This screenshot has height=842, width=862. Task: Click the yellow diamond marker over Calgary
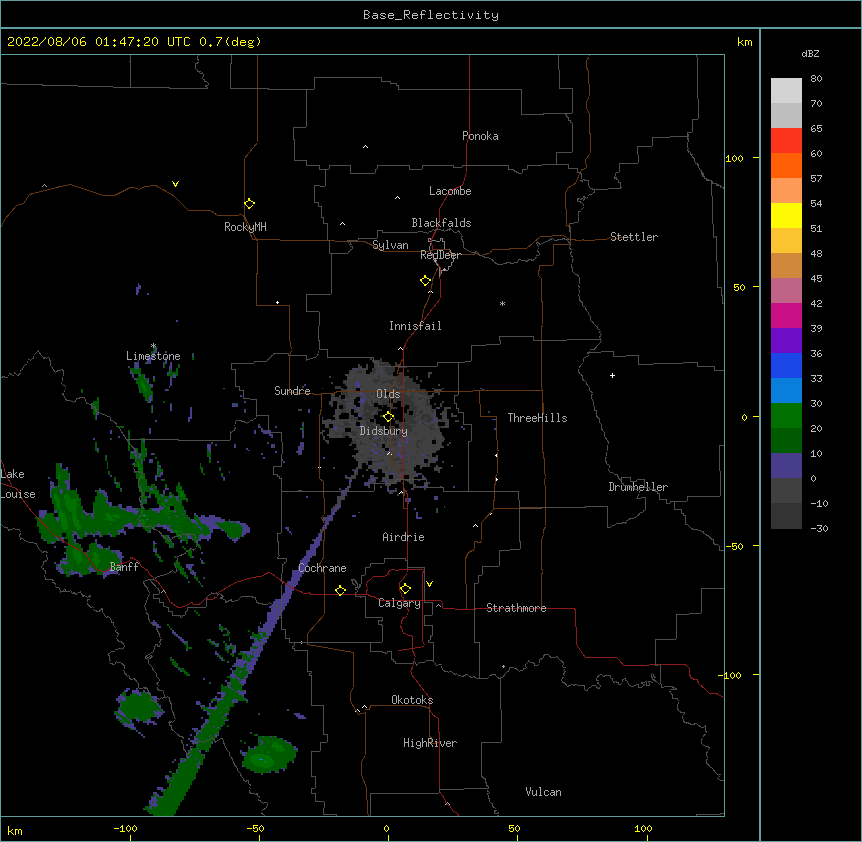[405, 589]
